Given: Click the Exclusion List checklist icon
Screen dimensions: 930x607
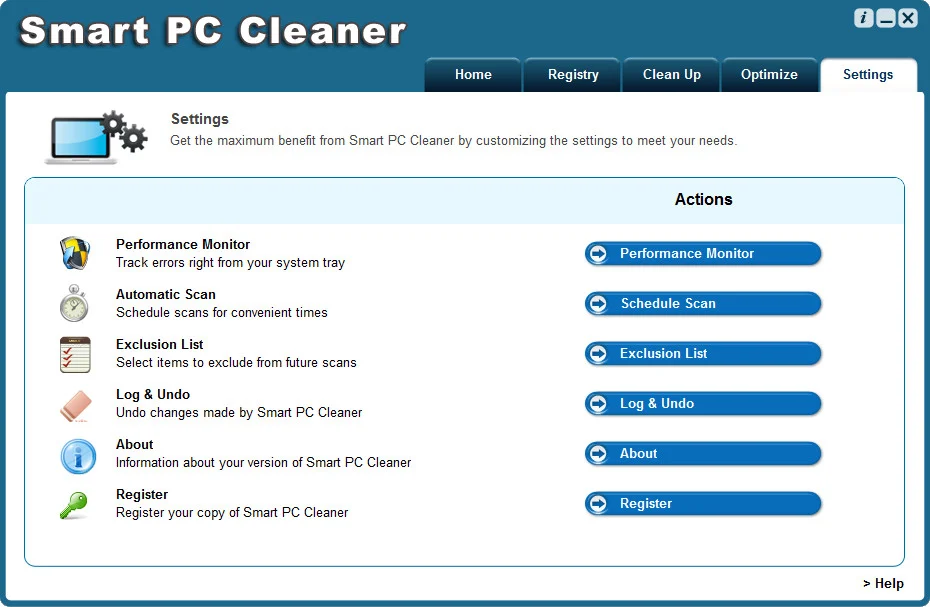Looking at the screenshot, I should click(75, 354).
